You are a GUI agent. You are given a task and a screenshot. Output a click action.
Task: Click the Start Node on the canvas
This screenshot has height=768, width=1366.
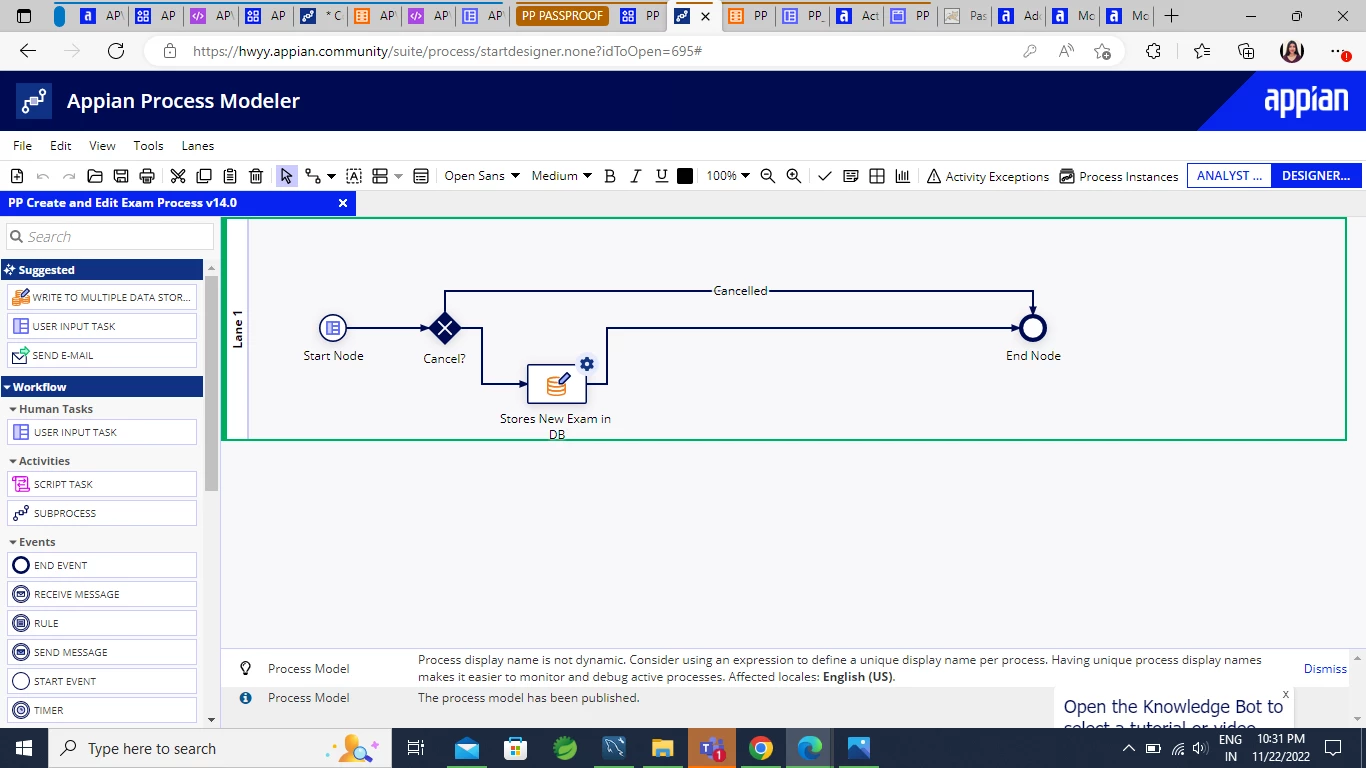[333, 327]
